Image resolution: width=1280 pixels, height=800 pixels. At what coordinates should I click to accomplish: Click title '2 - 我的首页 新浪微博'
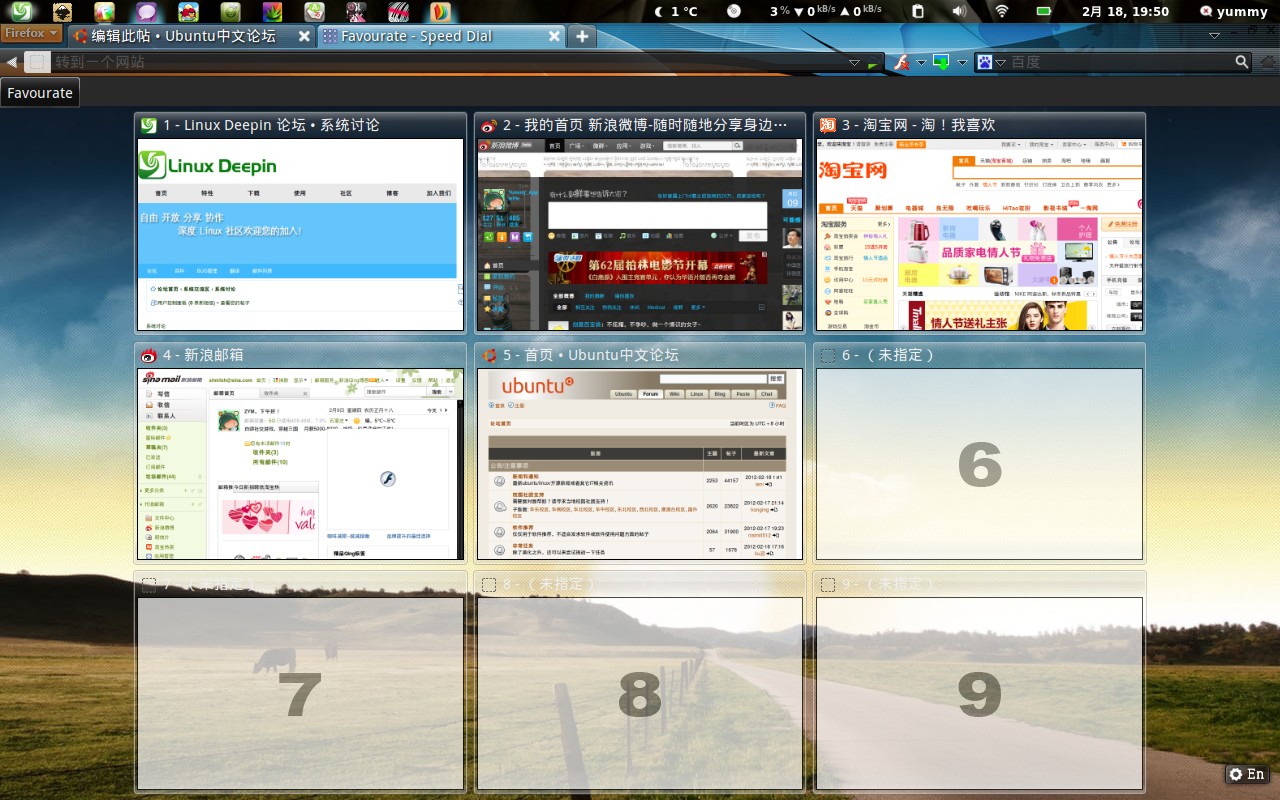645,126
